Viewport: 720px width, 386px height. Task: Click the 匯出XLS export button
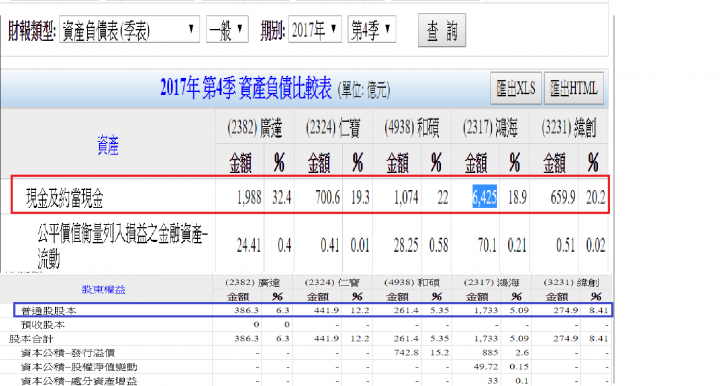point(516,88)
